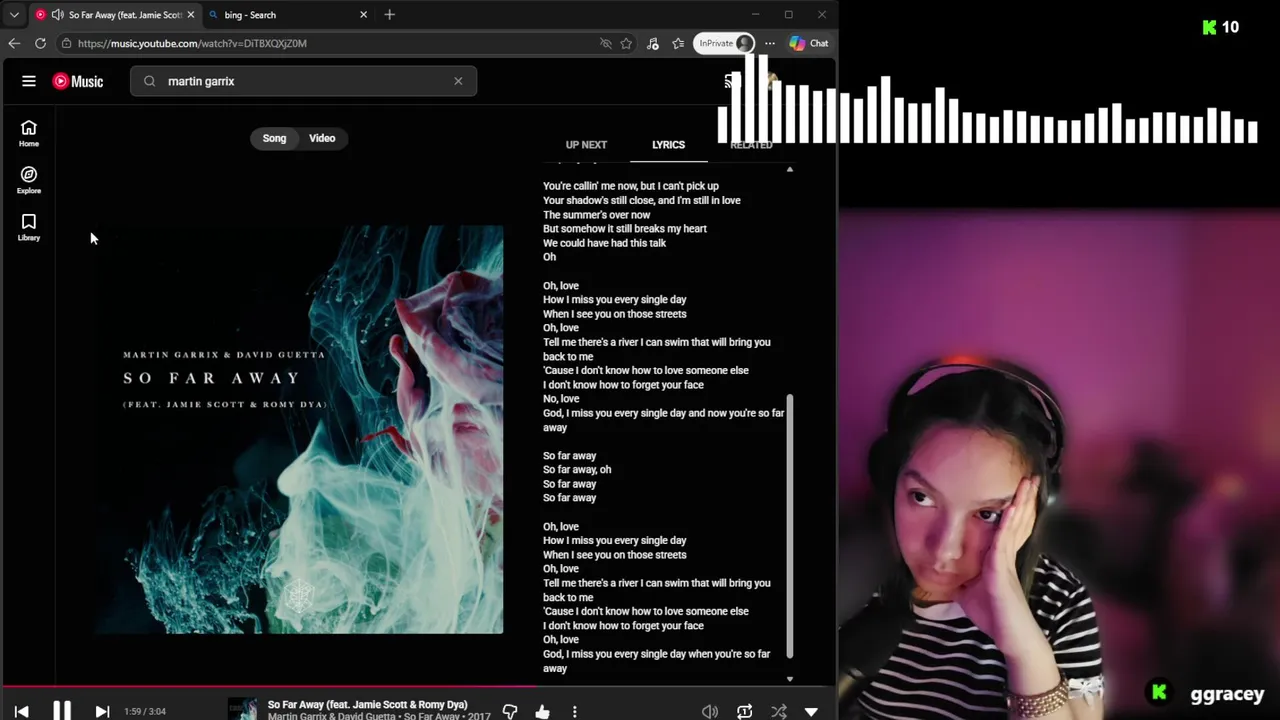Collapse the player page with down arrow
Image resolution: width=1280 pixels, height=720 pixels.
coord(811,711)
